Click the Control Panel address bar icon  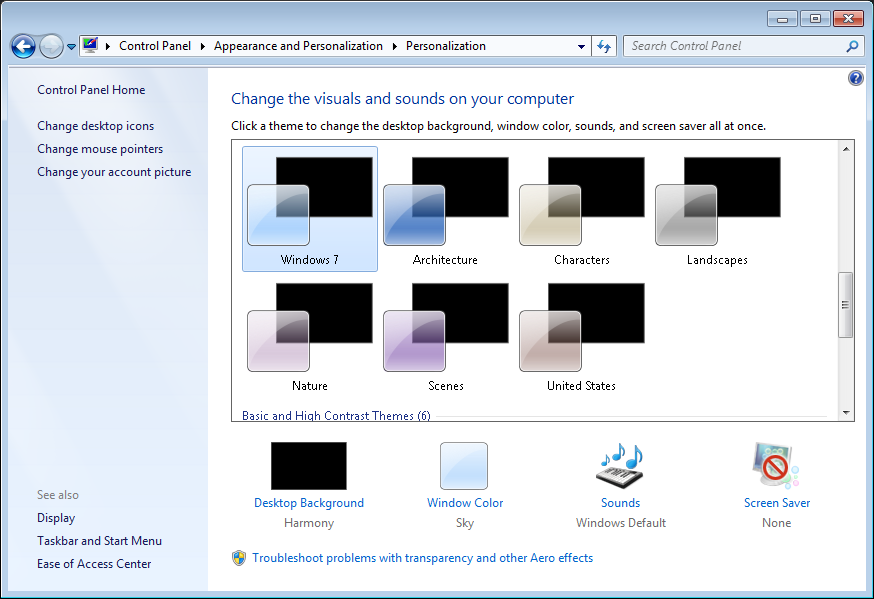[91, 46]
